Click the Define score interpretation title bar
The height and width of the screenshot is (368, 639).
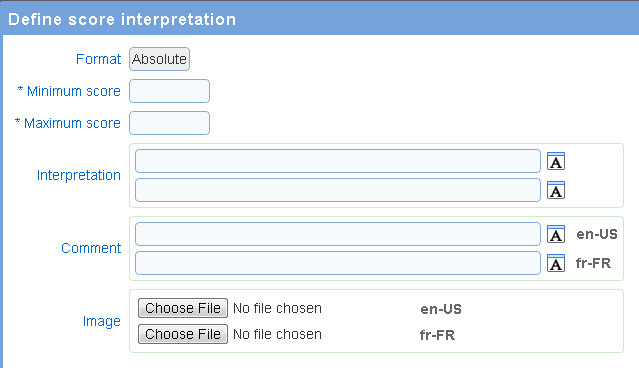[x=320, y=19]
